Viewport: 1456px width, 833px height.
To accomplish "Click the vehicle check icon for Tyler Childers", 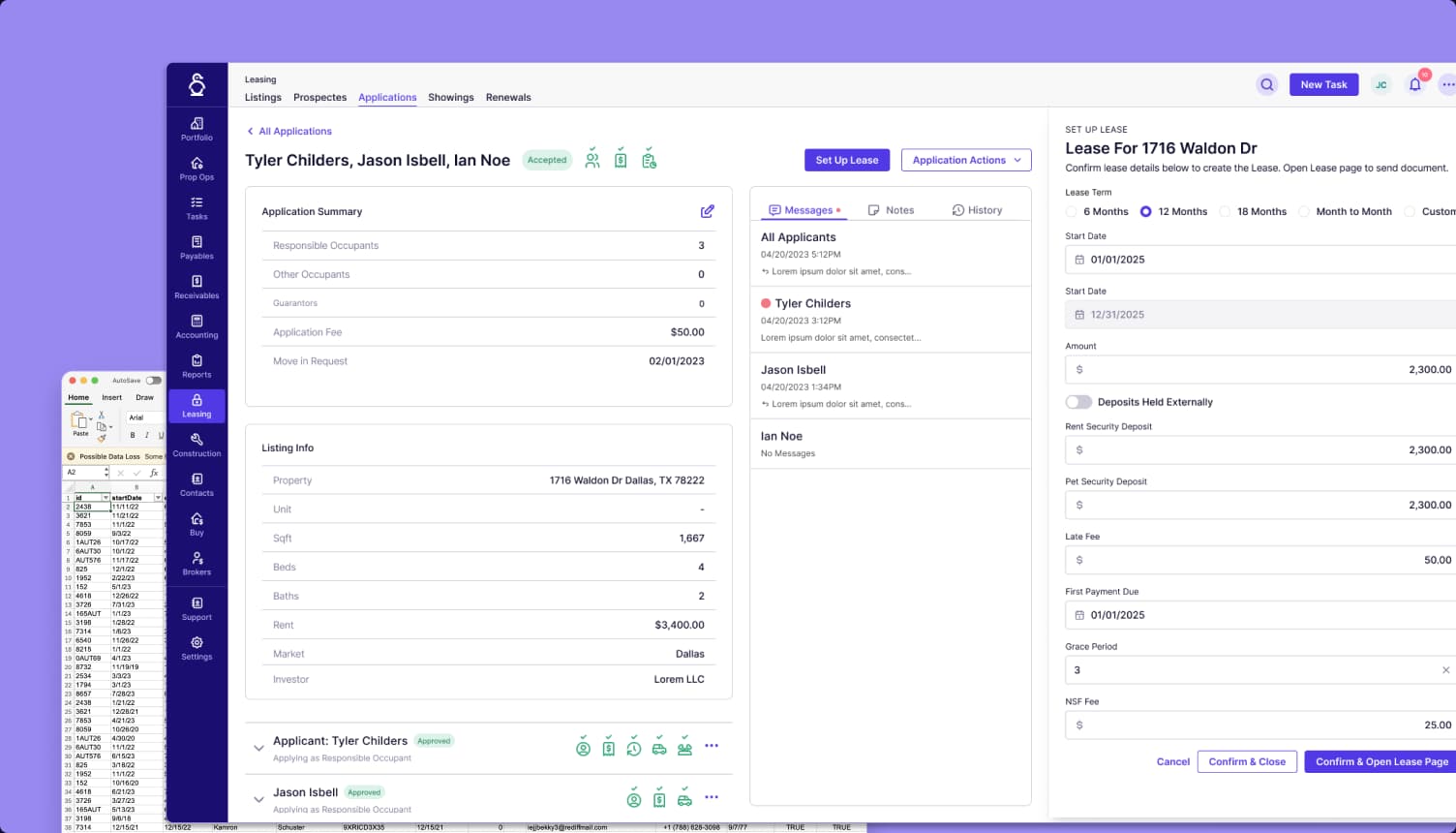I will tap(659, 748).
